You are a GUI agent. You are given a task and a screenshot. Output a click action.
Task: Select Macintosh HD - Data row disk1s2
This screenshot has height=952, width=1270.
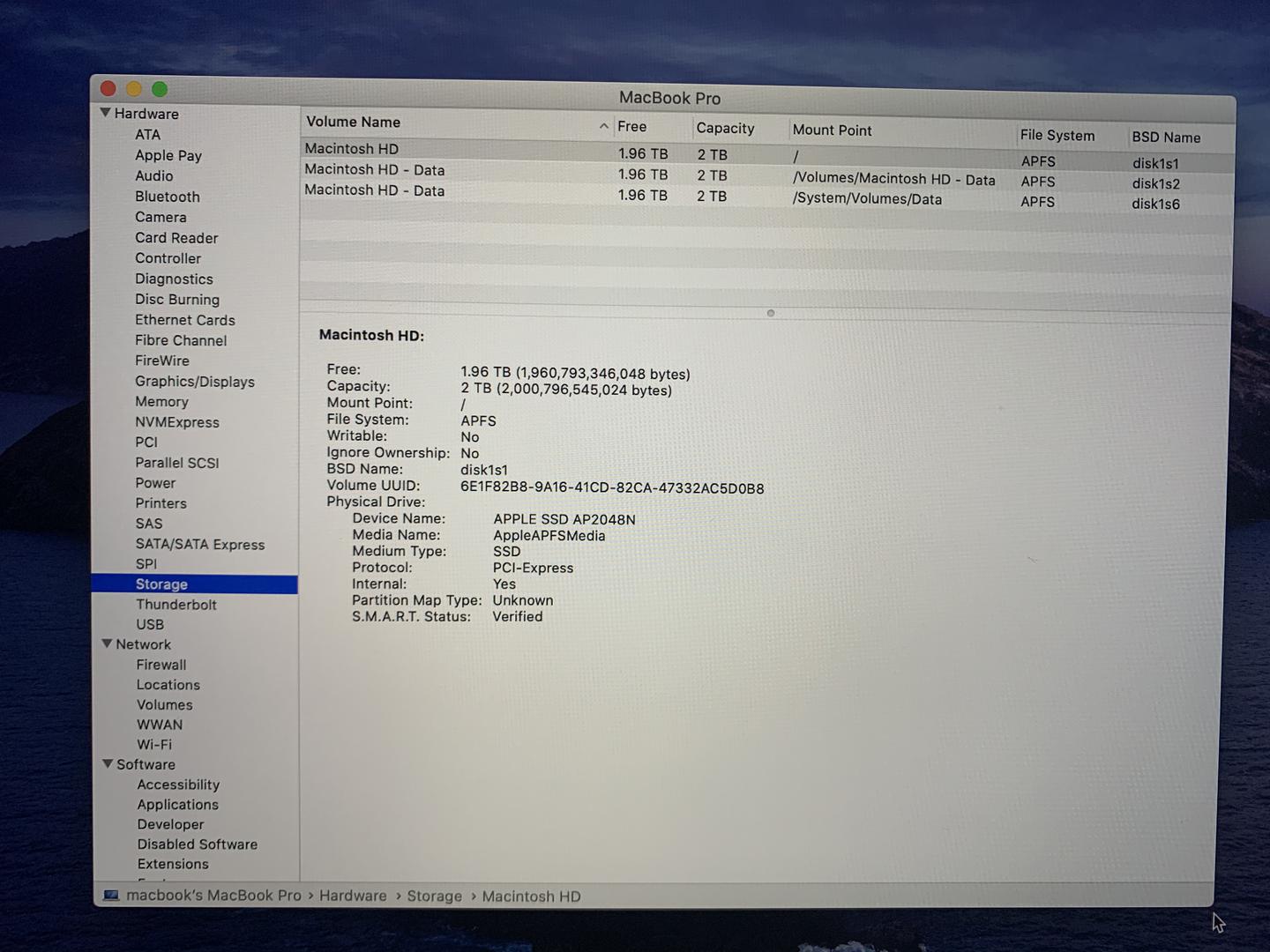tap(767, 176)
